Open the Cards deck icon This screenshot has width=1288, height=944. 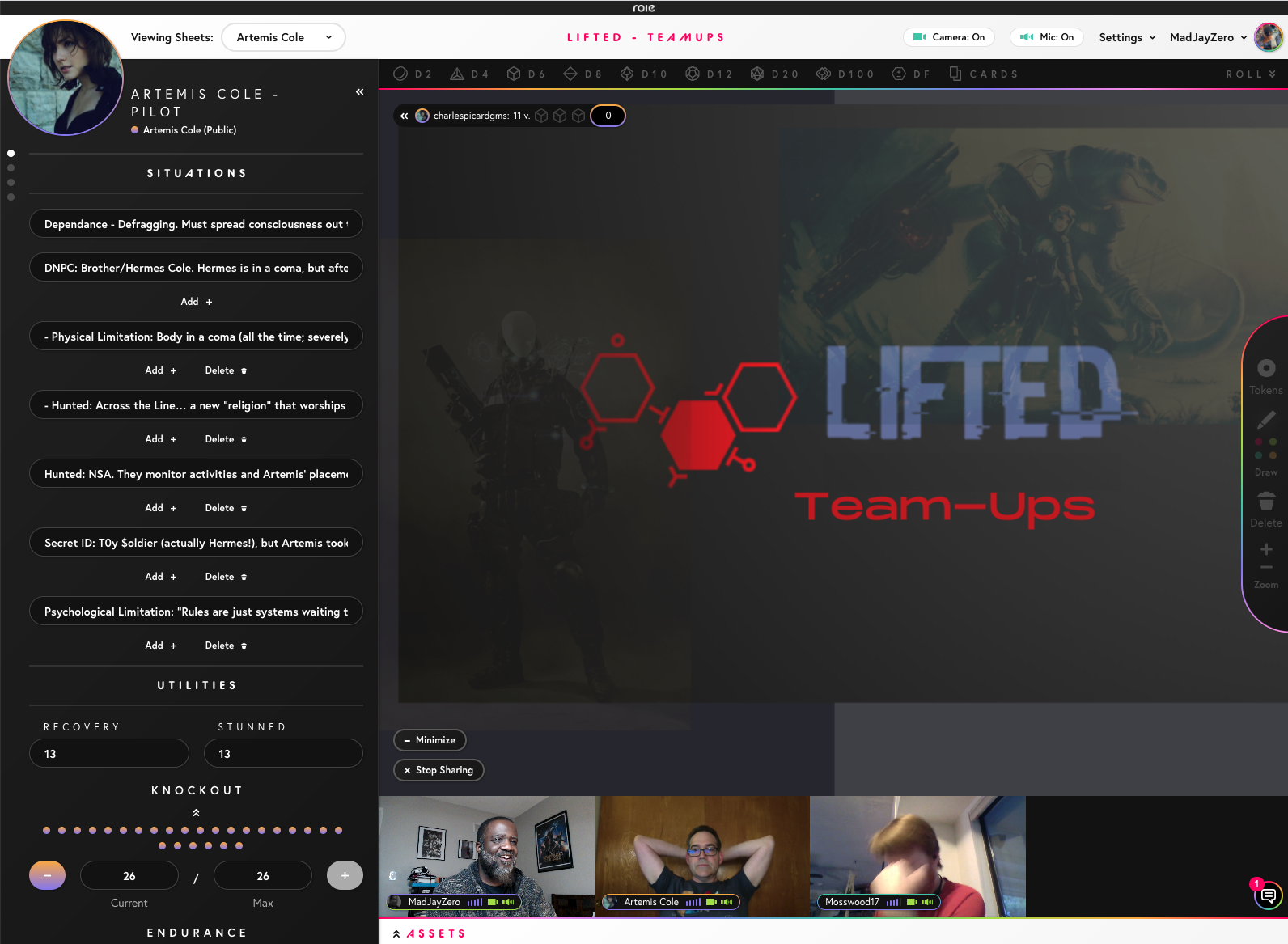(x=955, y=74)
